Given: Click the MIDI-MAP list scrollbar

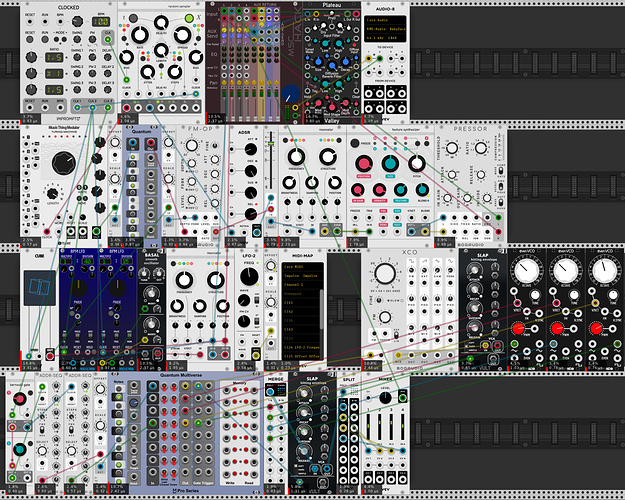Looking at the screenshot, I should (321, 309).
